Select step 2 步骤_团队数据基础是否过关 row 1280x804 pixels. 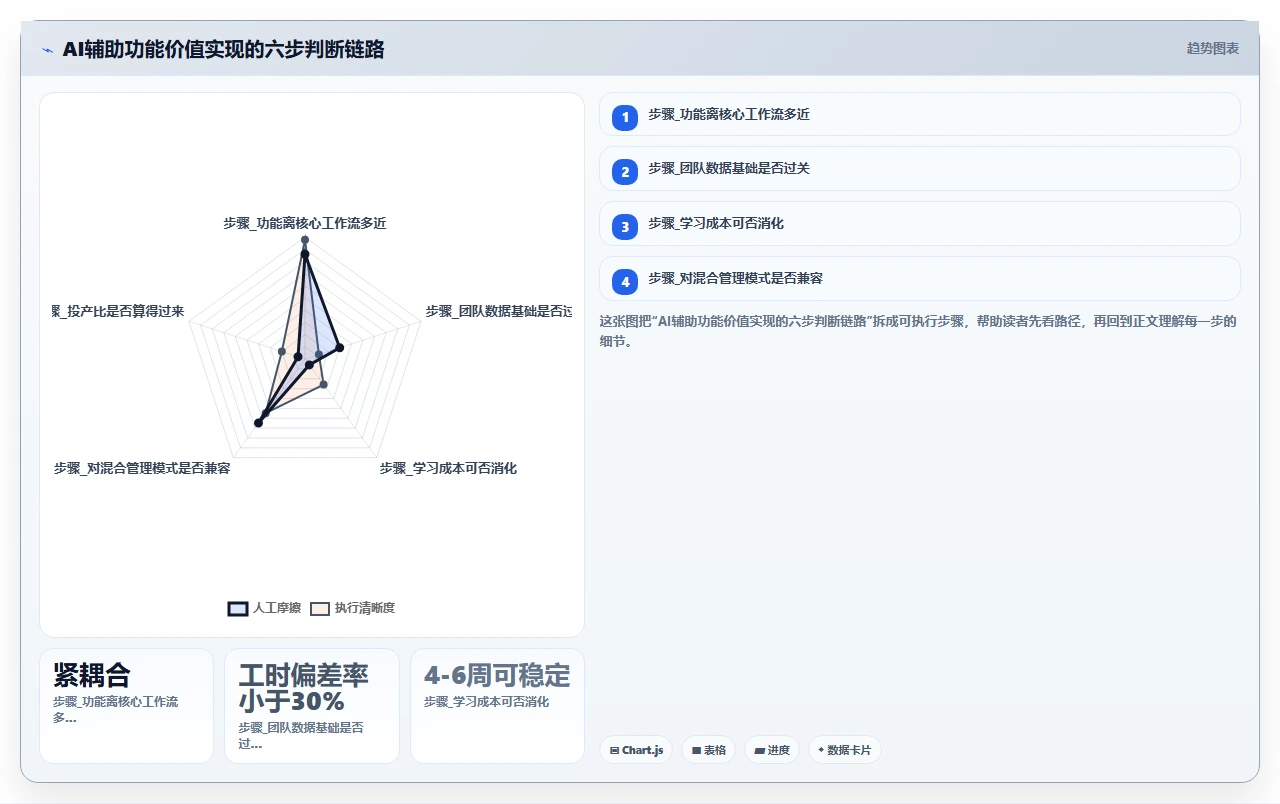coord(919,169)
